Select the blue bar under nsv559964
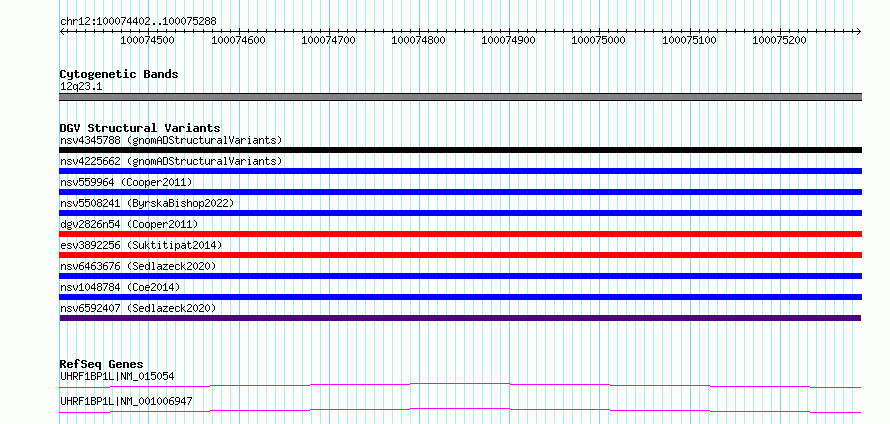The image size is (890, 424). click(460, 192)
